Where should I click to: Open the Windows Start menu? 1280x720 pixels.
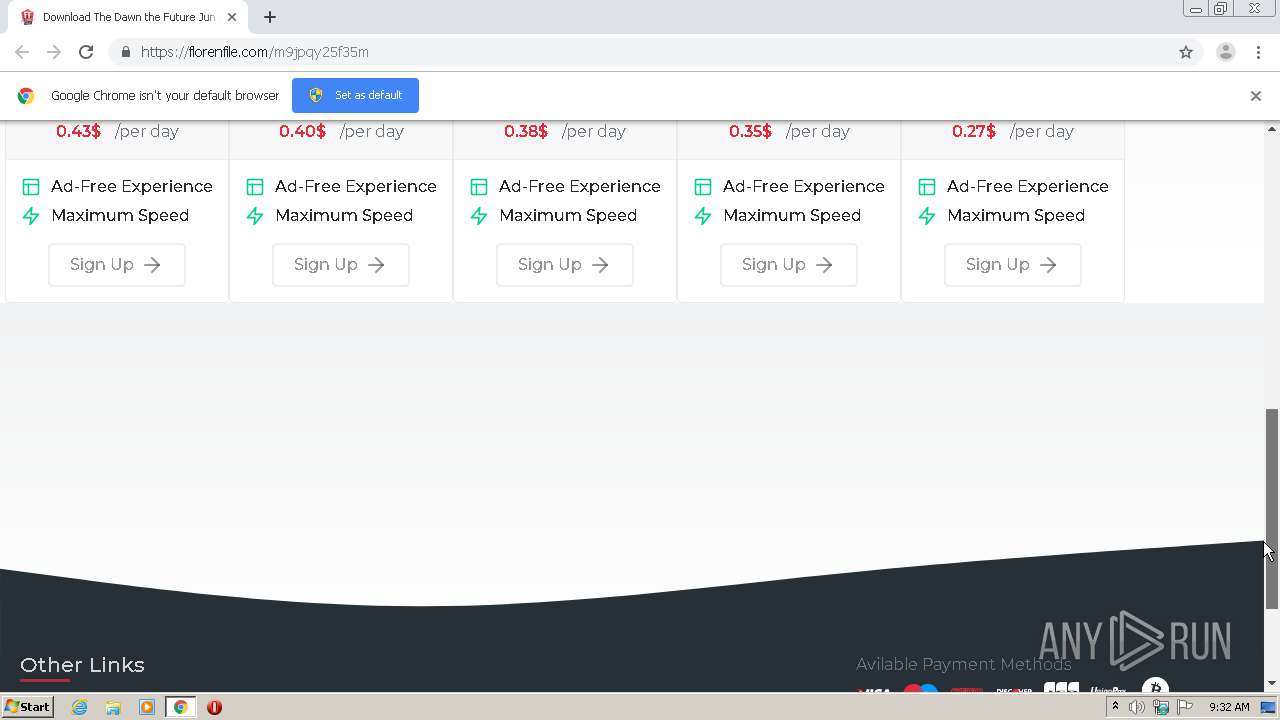point(27,707)
